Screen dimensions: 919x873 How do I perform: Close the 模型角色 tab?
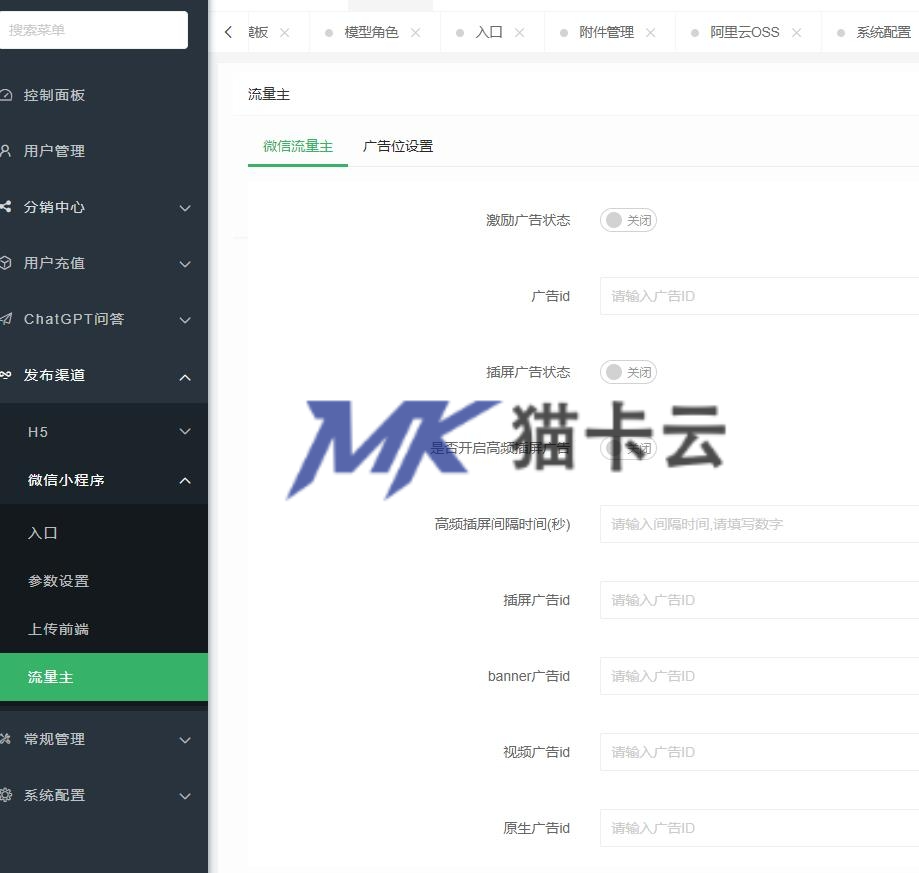416,33
